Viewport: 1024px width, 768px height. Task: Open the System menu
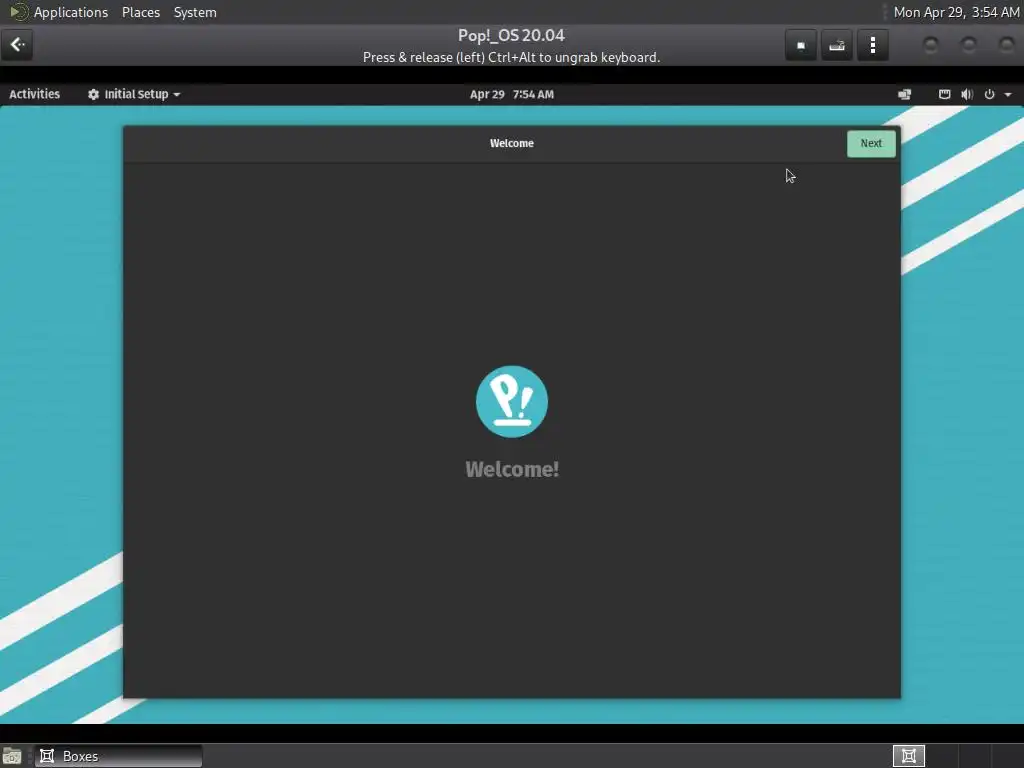[195, 12]
